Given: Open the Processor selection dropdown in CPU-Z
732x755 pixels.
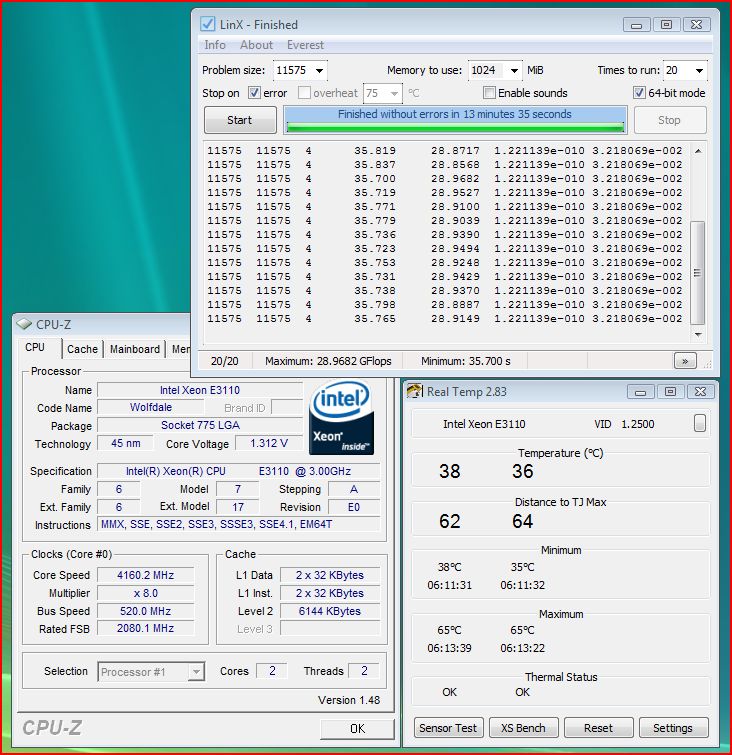Looking at the screenshot, I should (x=196, y=672).
